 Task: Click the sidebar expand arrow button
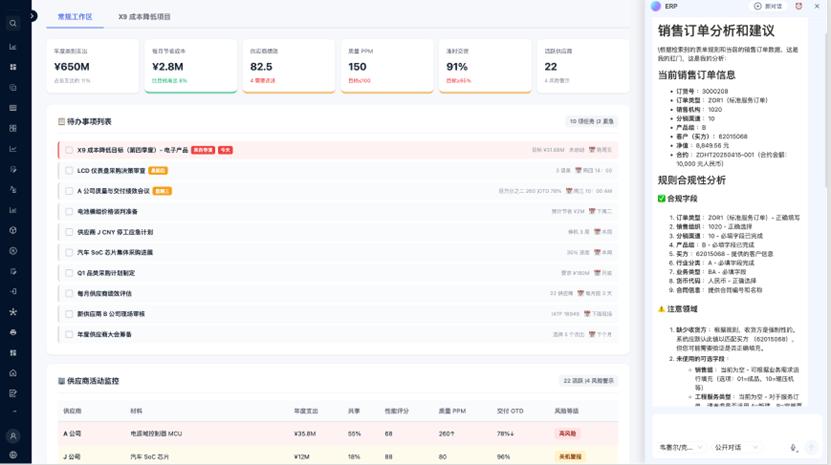tap(33, 16)
